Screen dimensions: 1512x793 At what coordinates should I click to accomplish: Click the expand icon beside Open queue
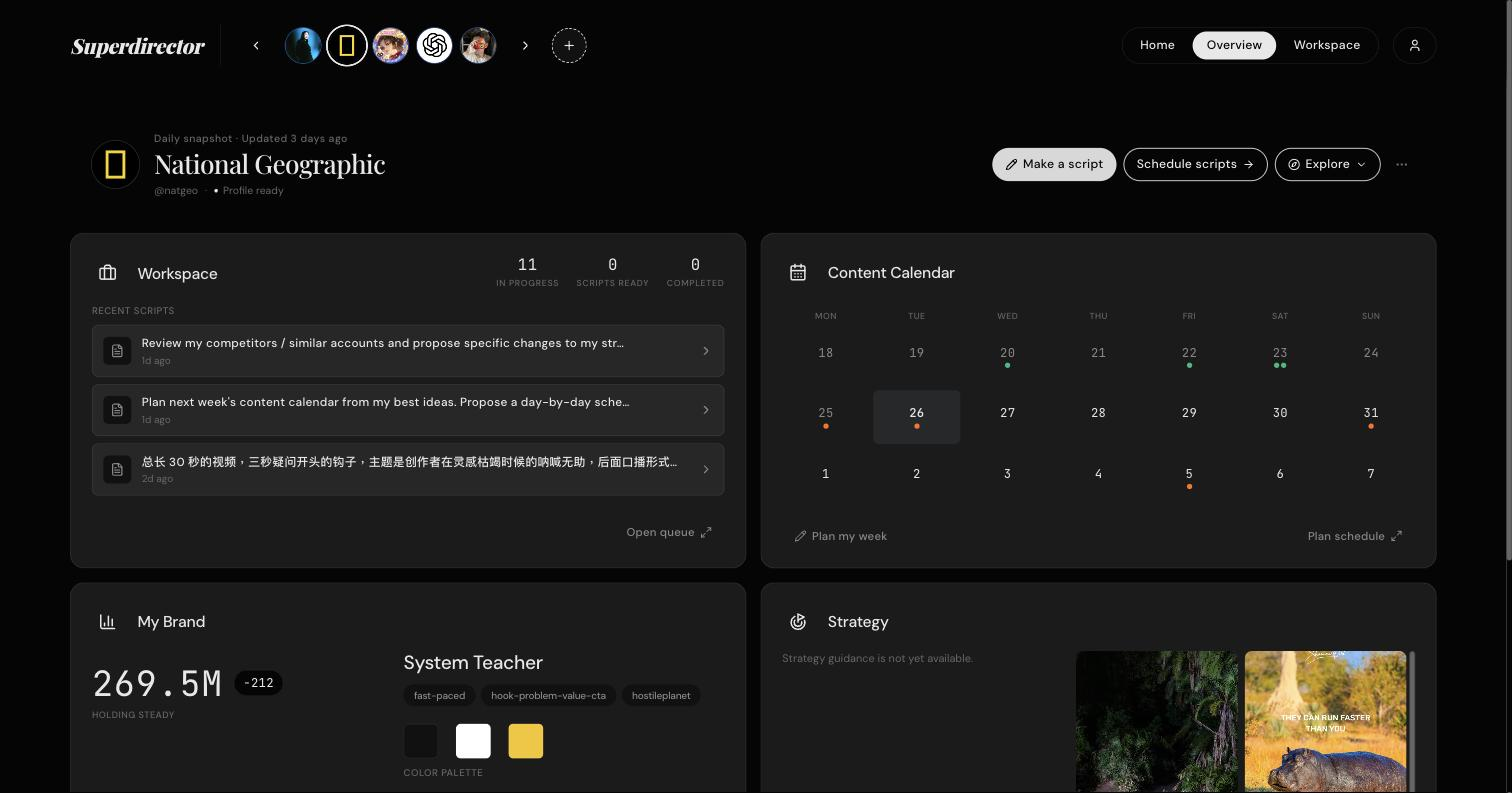[706, 532]
